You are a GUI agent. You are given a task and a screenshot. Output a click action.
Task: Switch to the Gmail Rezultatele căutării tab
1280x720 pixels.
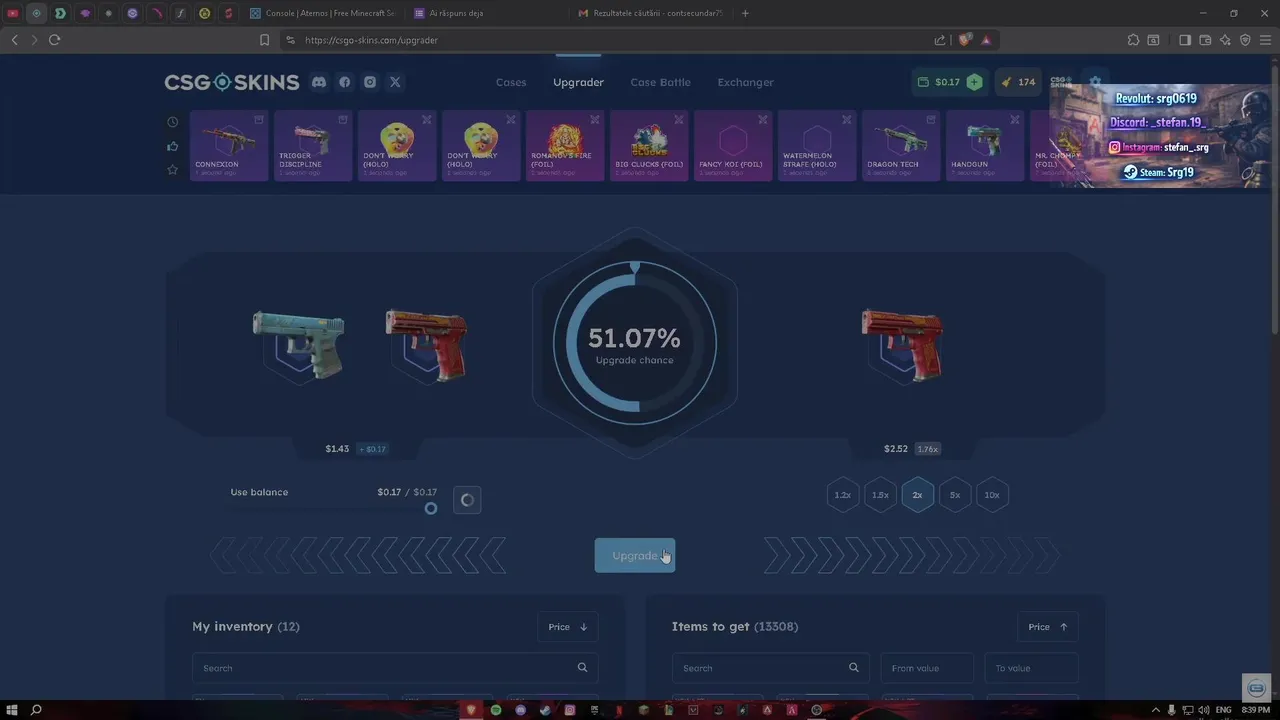(650, 13)
